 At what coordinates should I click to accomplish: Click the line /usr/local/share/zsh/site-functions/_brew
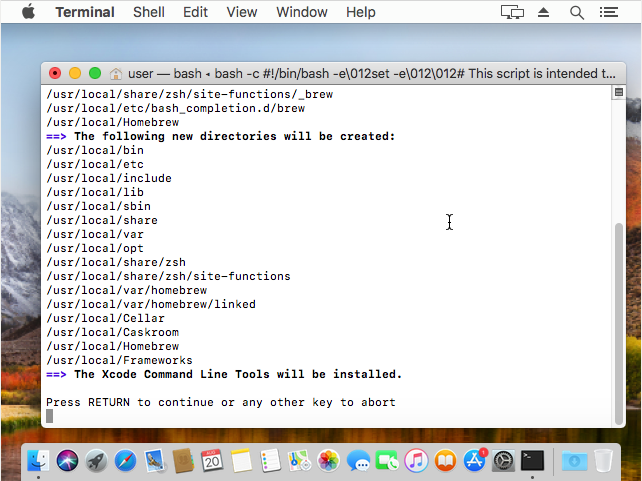(x=190, y=95)
